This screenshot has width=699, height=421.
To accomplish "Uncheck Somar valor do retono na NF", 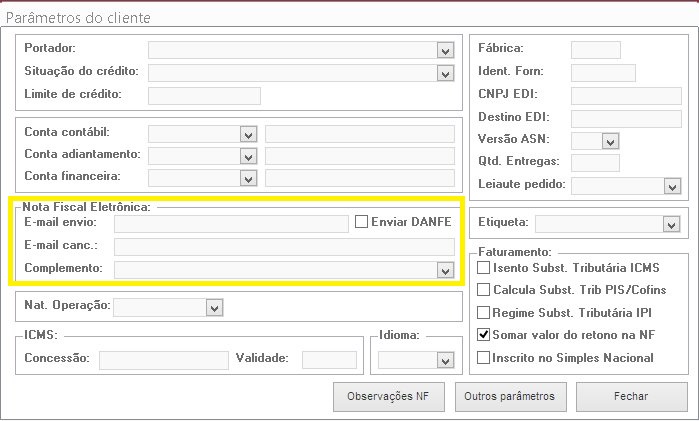I will [x=484, y=334].
